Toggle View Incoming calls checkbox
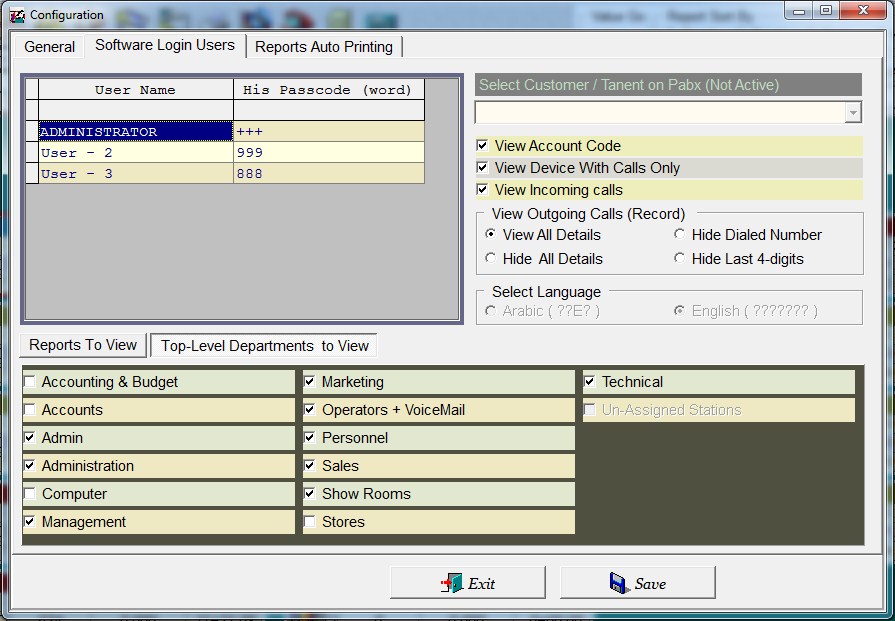Viewport: 895px width, 621px height. tap(482, 189)
